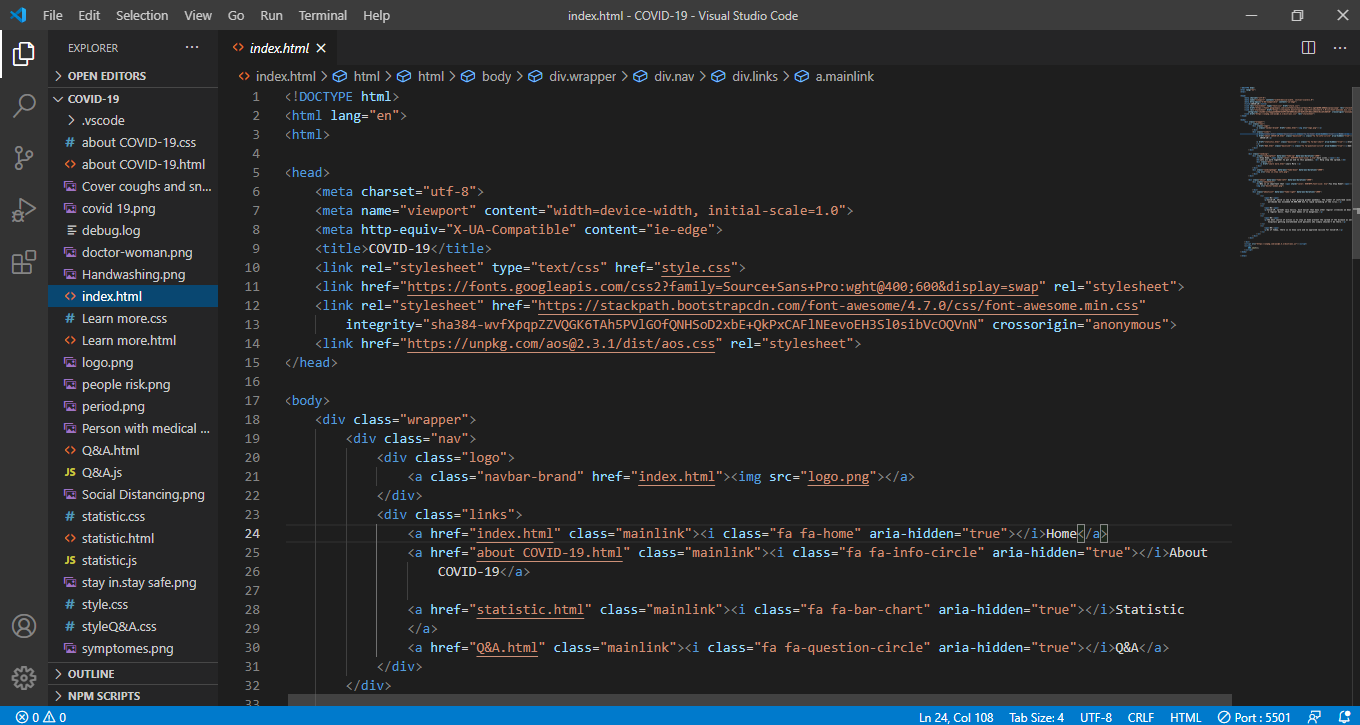Expand the Outline section
The height and width of the screenshot is (725, 1360).
point(133,674)
